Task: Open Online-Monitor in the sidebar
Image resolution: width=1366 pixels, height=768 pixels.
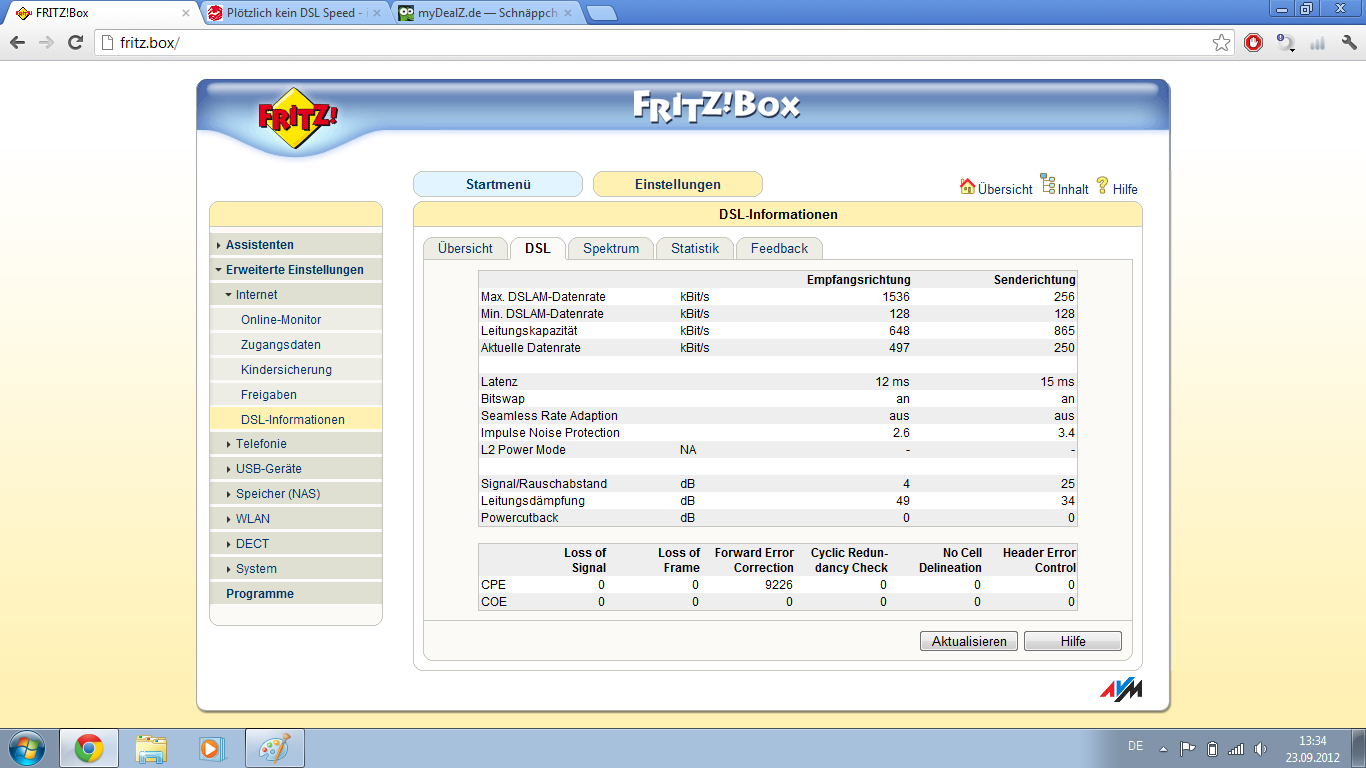Action: pyautogui.click(x=281, y=320)
